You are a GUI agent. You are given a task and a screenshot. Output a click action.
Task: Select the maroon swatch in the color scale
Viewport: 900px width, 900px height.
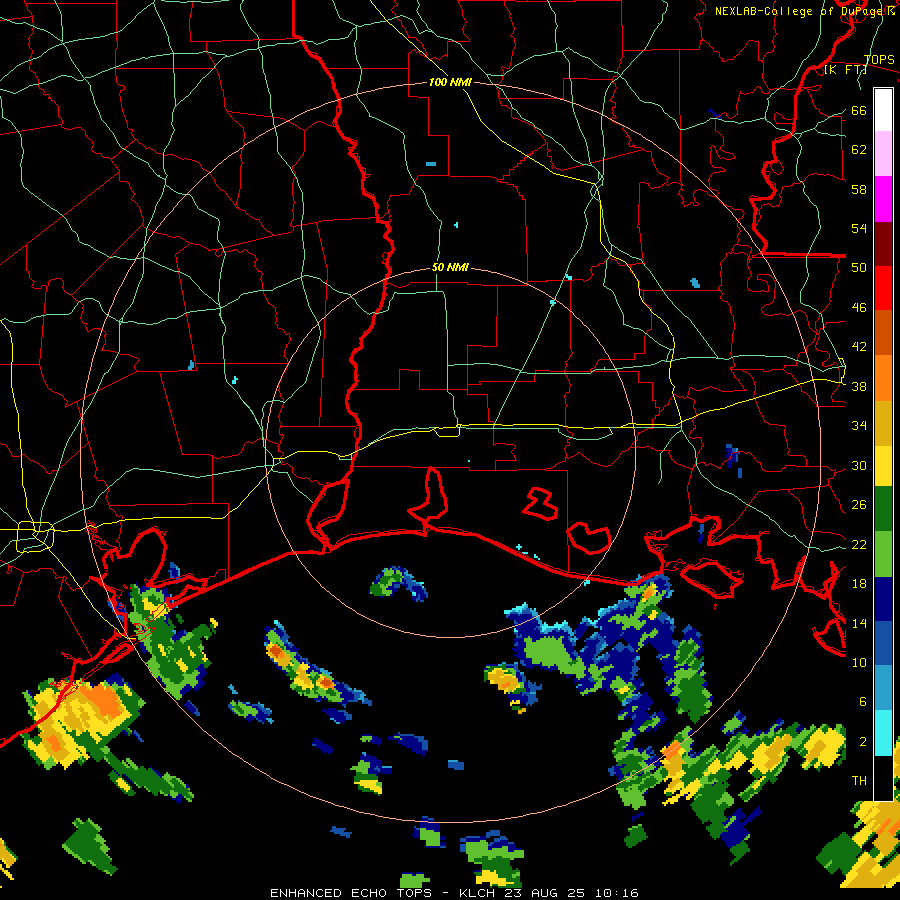click(x=883, y=244)
